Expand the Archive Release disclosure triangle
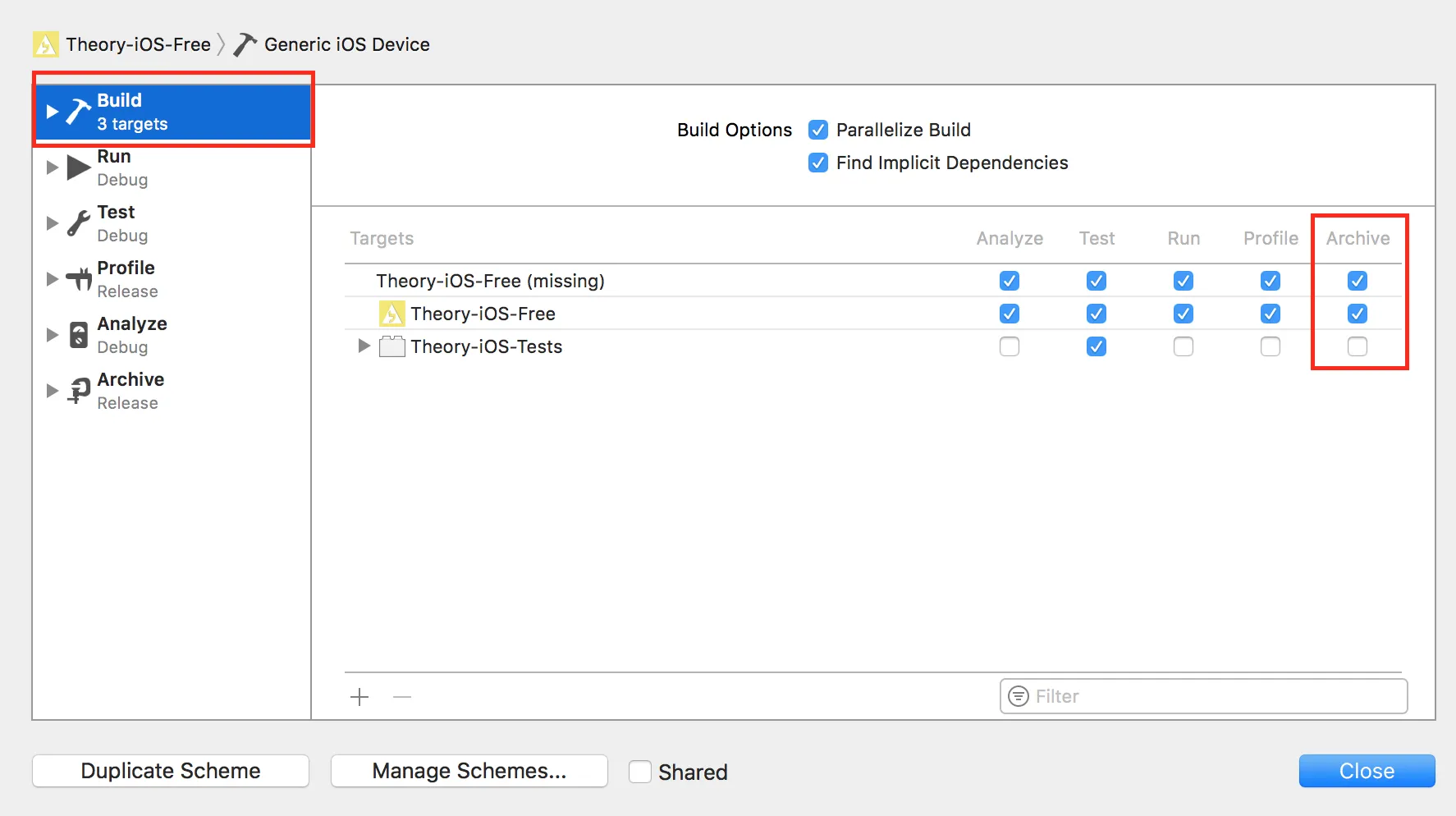Screen dimensions: 1456x816 point(53,391)
